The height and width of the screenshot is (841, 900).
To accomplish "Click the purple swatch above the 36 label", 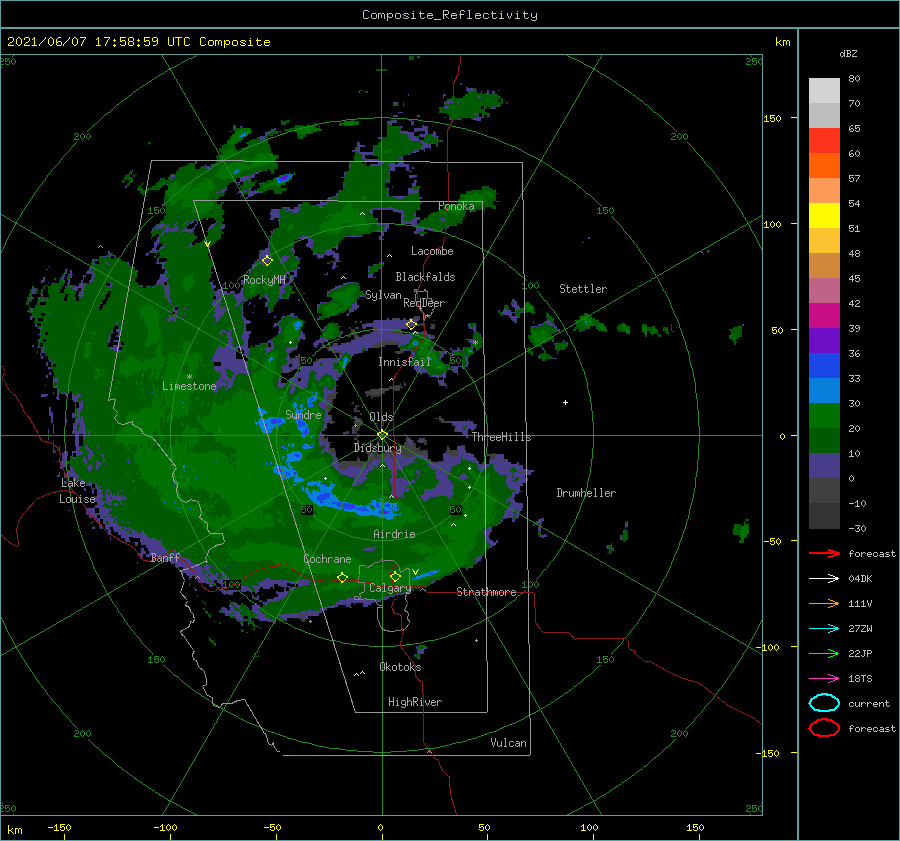I will coord(824,340).
